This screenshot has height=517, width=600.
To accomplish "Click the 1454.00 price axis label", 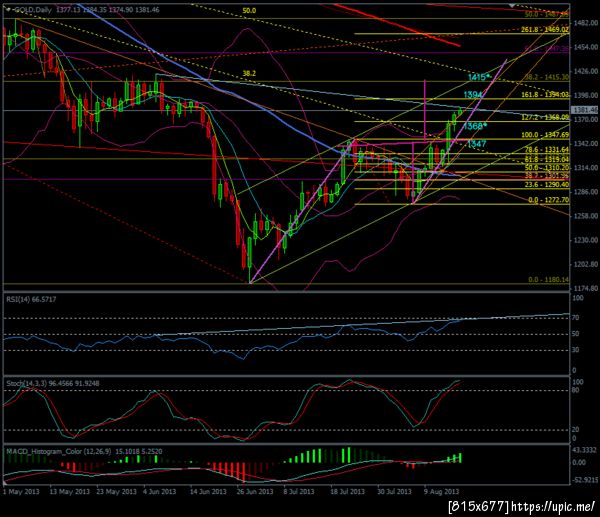I will click(585, 47).
